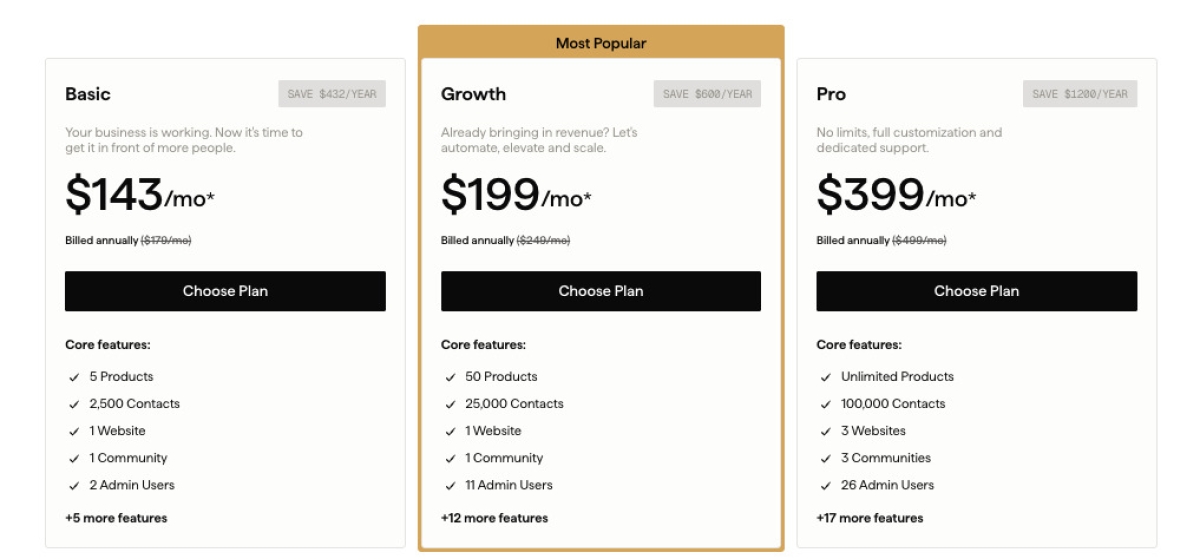This screenshot has width=1200, height=559.
Task: Choose the Growth plan
Action: (x=601, y=291)
